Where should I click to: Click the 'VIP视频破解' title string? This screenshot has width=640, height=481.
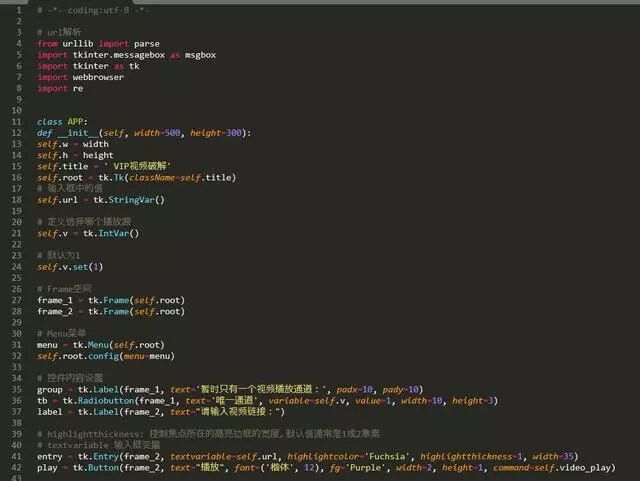coord(137,166)
